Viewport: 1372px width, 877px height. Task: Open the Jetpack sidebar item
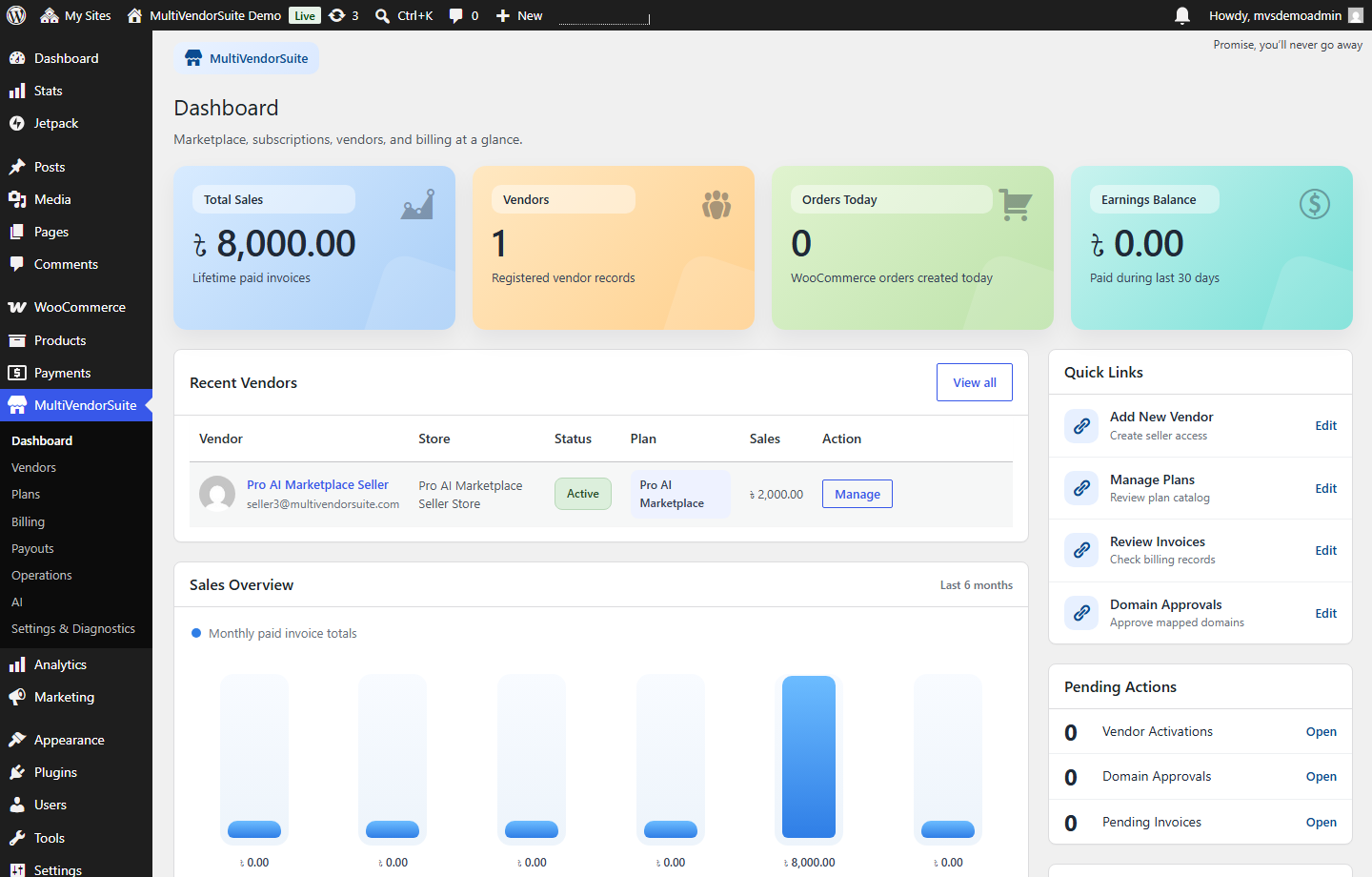76,123
